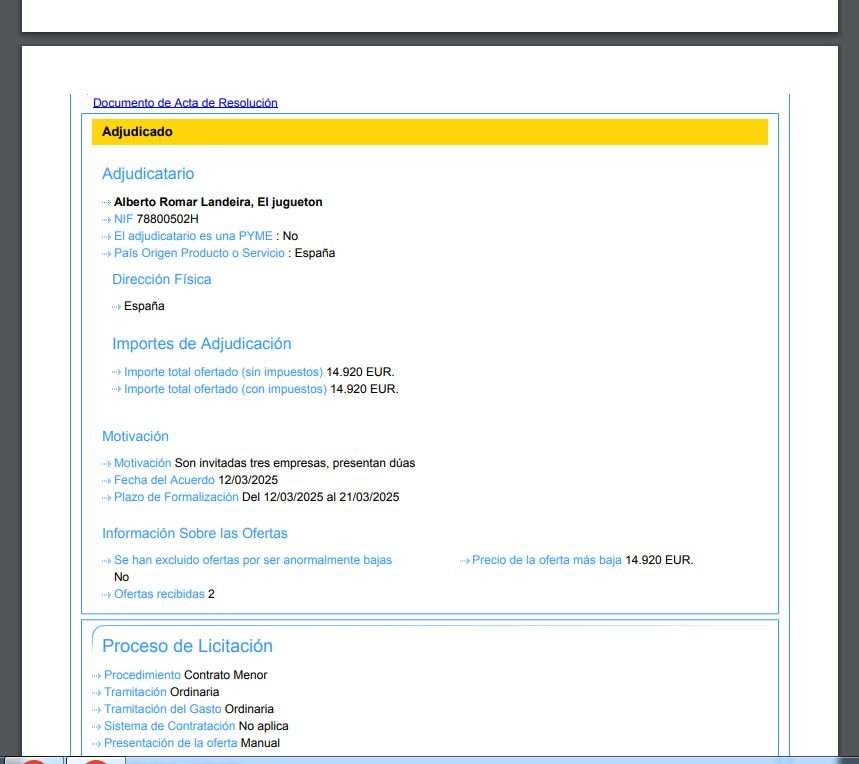Click the arrow bullet before Alberto Romar Landeira

click(x=106, y=203)
